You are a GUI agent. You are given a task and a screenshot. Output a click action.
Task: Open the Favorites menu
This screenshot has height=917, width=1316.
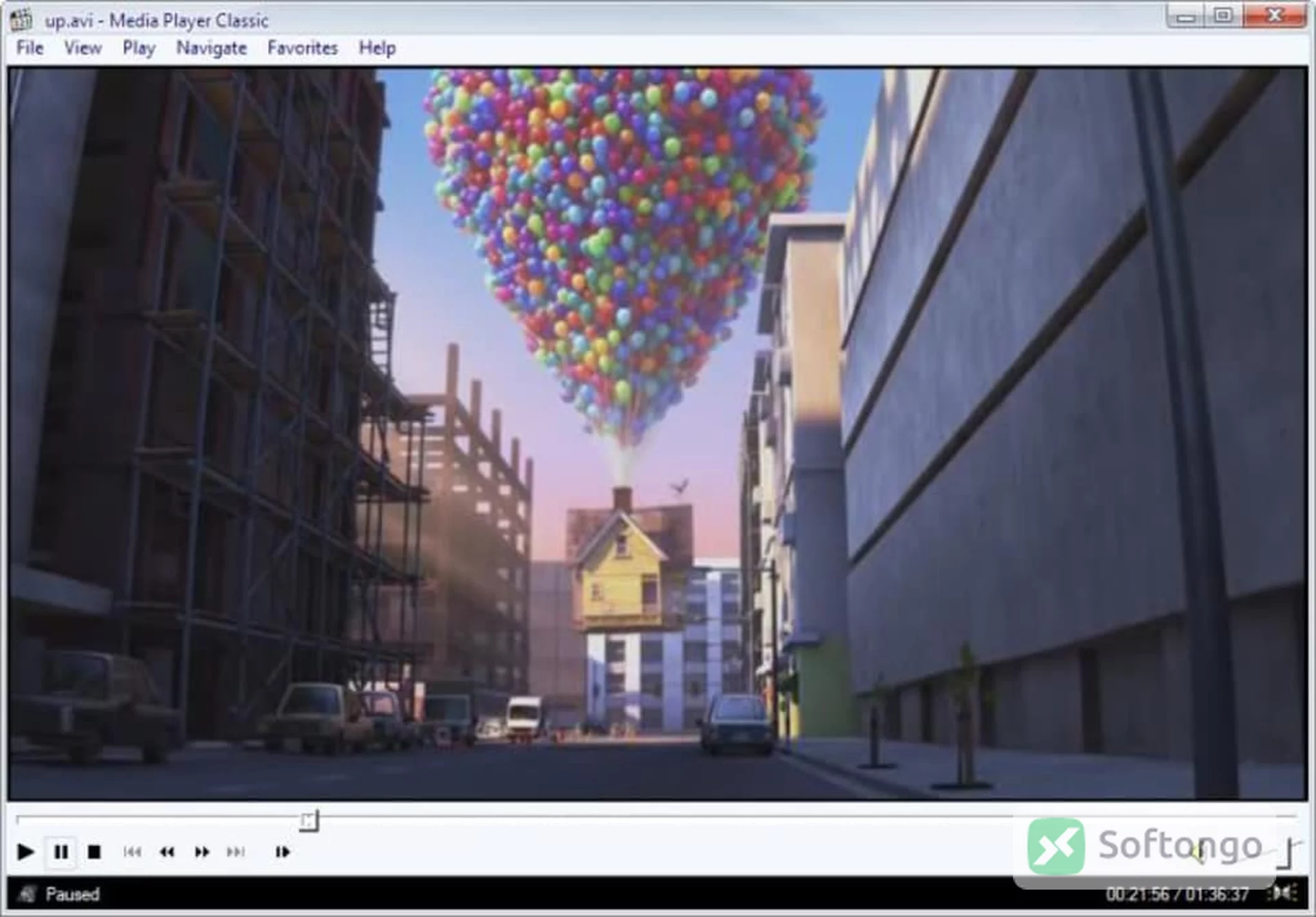coord(302,48)
